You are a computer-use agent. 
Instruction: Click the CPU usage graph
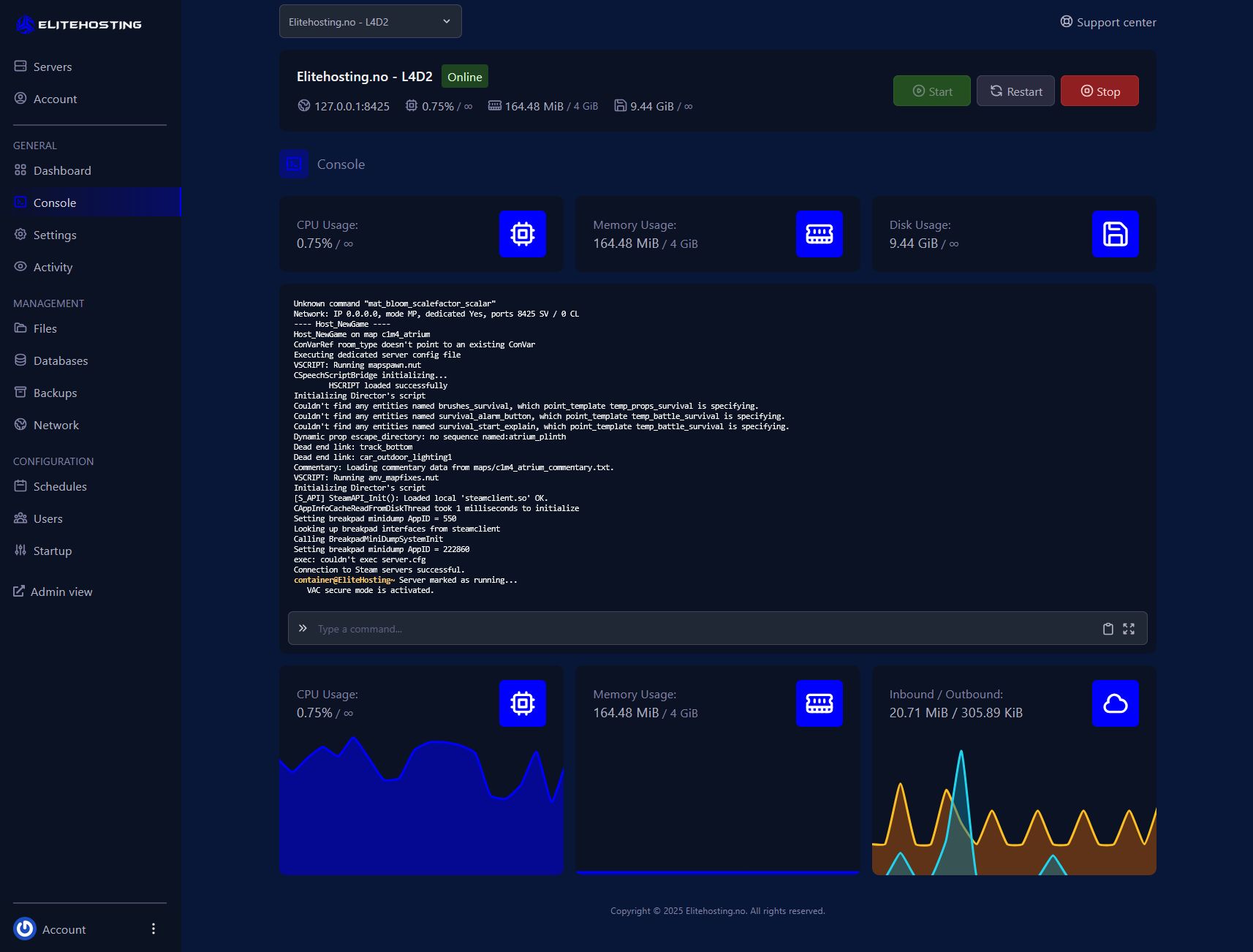pos(421,804)
